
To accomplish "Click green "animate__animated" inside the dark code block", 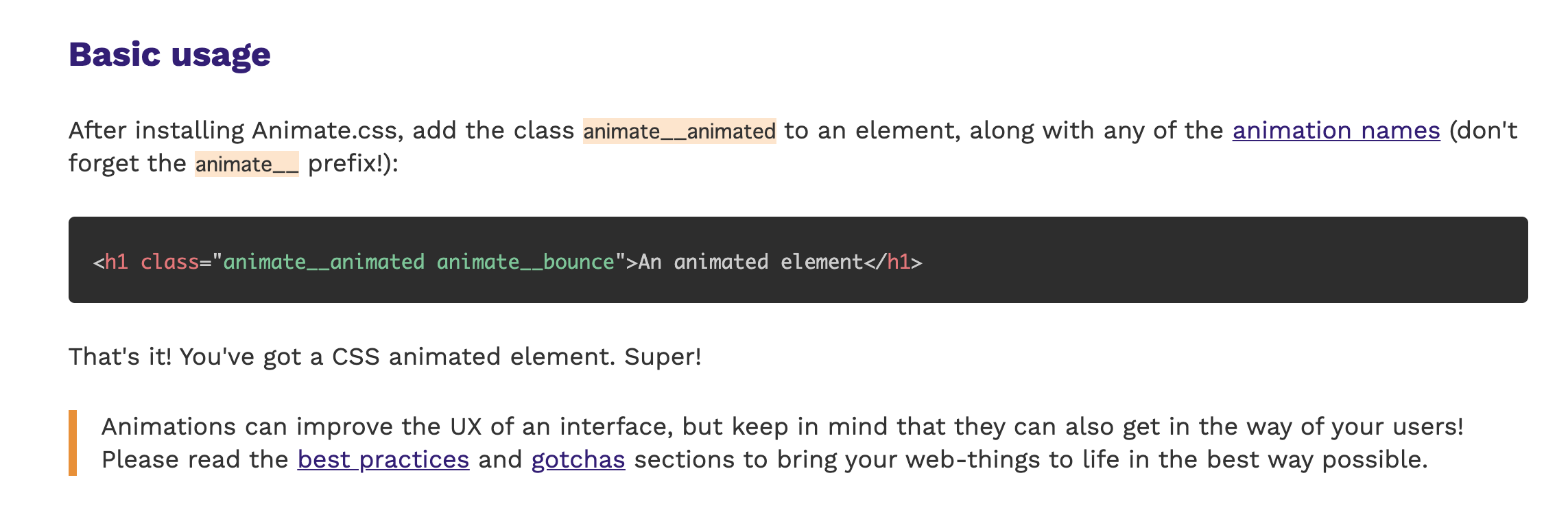I will tap(324, 262).
